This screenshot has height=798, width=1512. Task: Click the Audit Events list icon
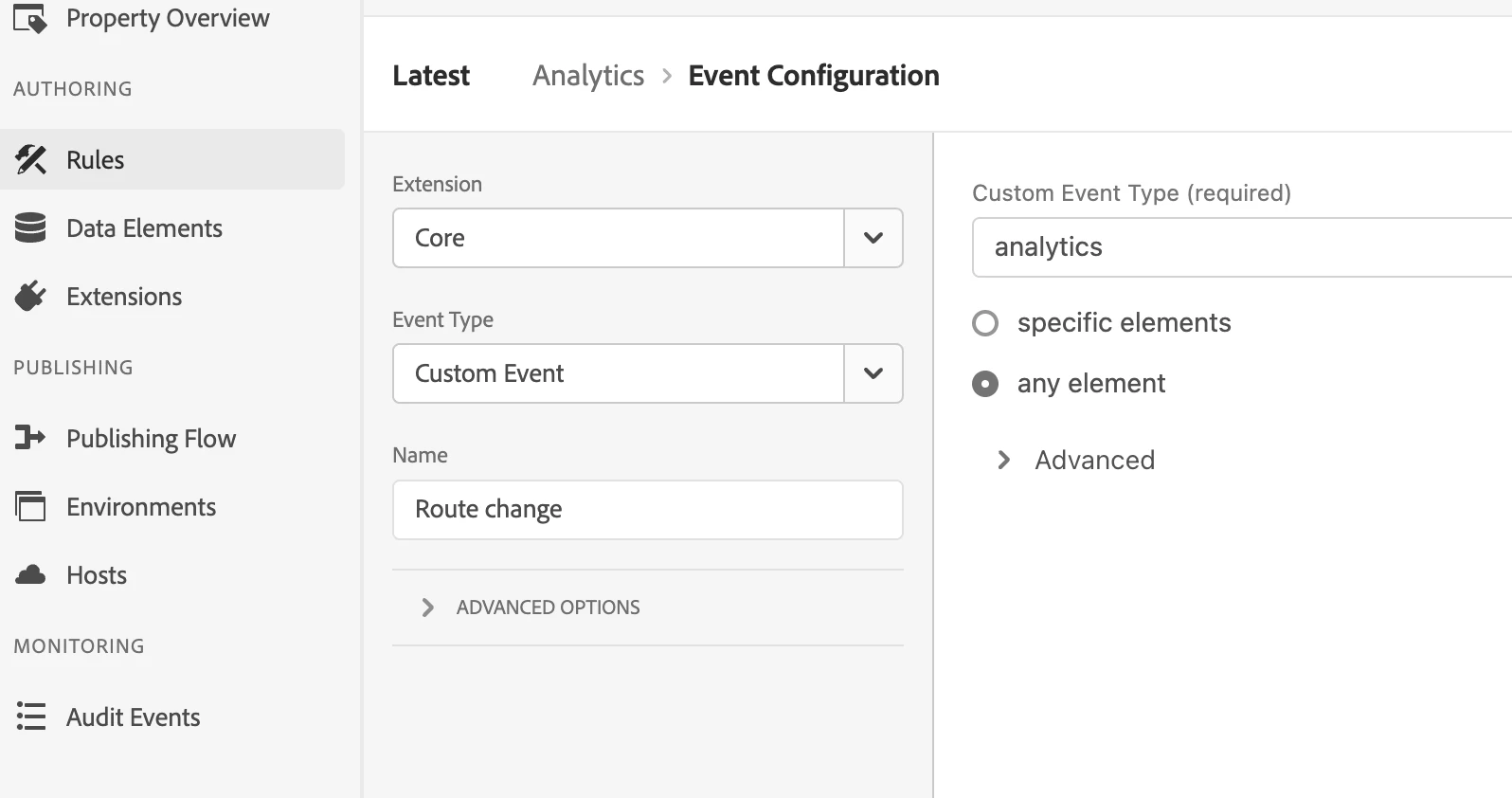click(x=30, y=716)
